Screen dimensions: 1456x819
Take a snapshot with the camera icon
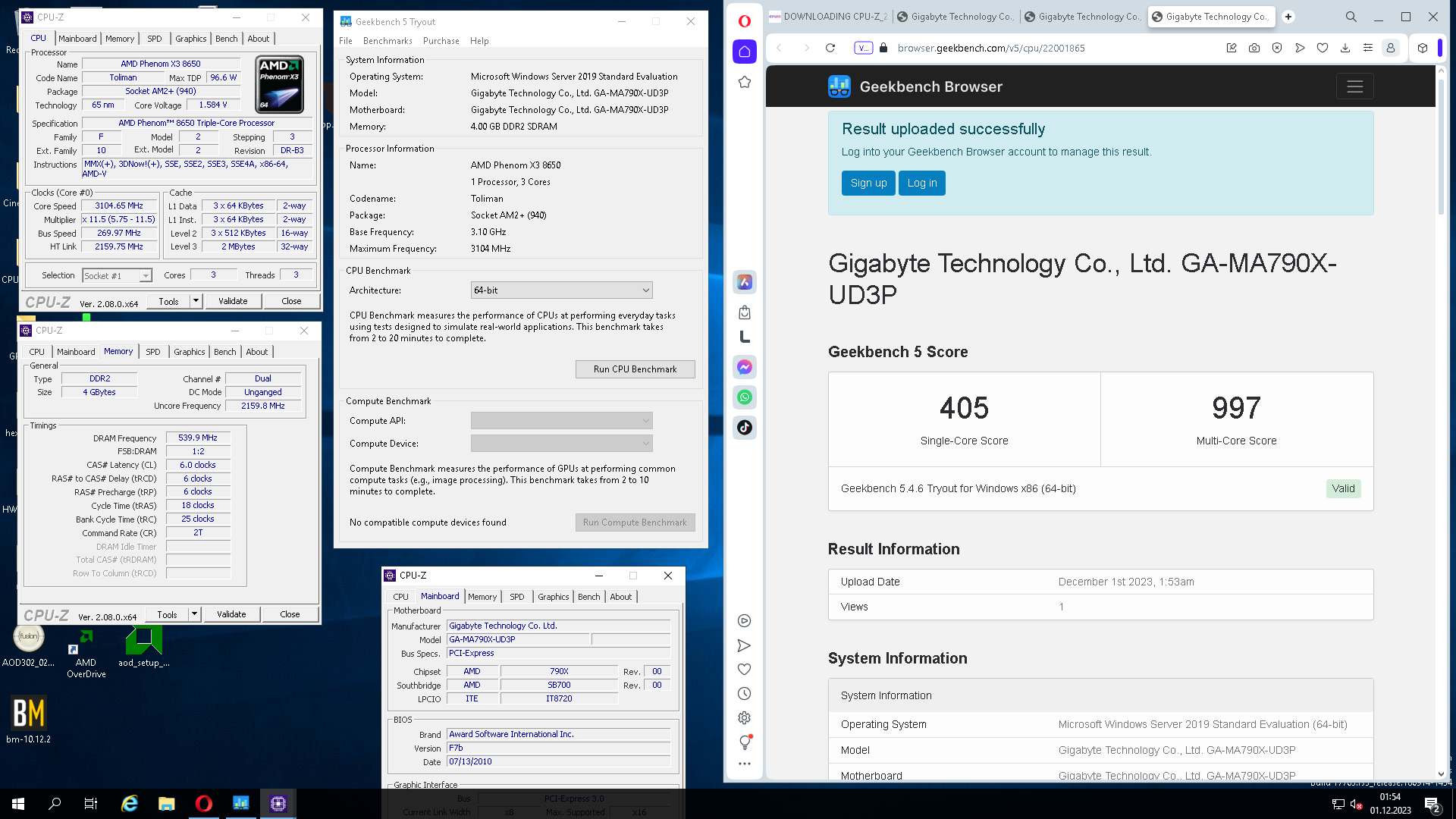coord(1254,48)
